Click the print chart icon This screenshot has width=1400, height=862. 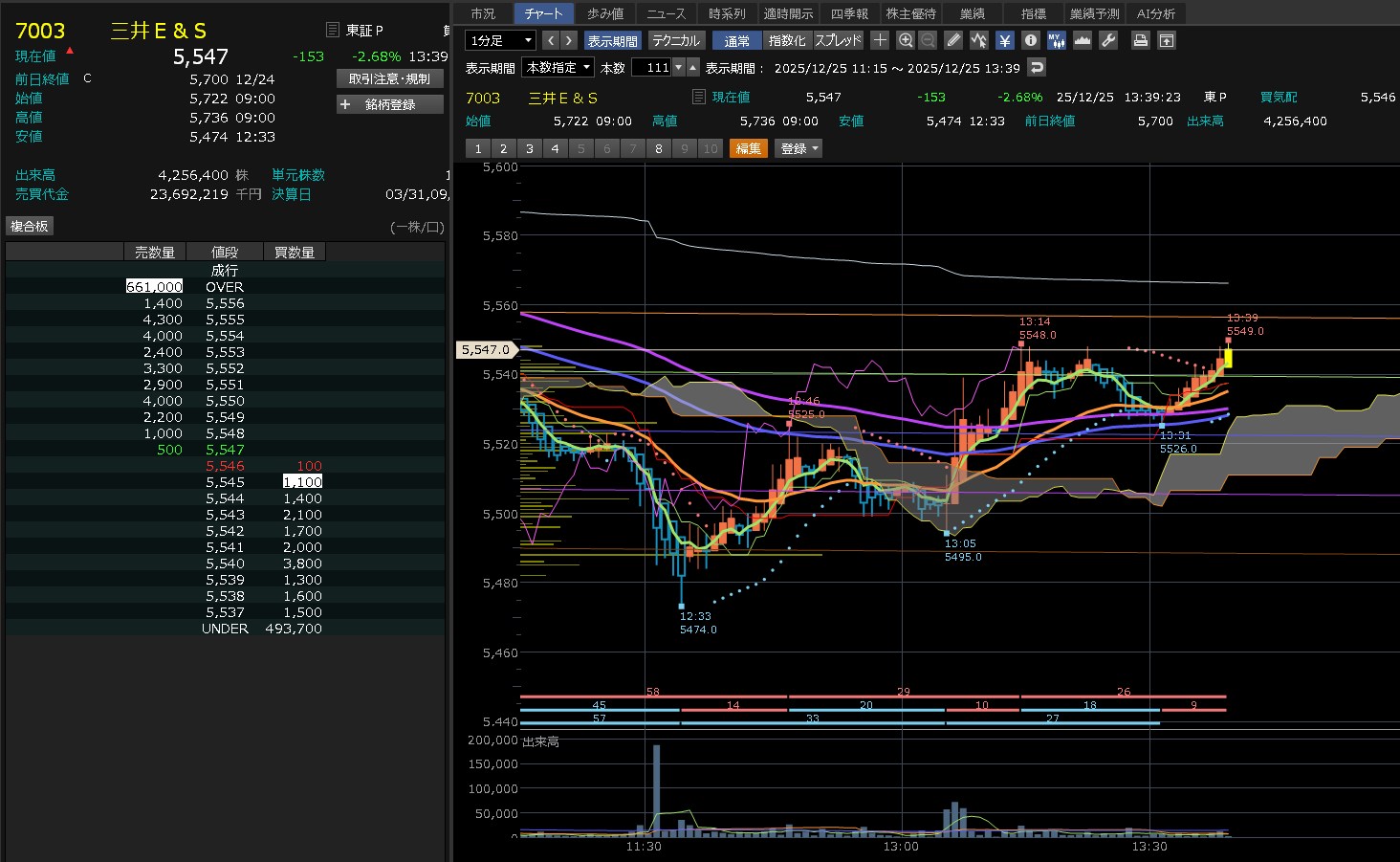click(1140, 40)
